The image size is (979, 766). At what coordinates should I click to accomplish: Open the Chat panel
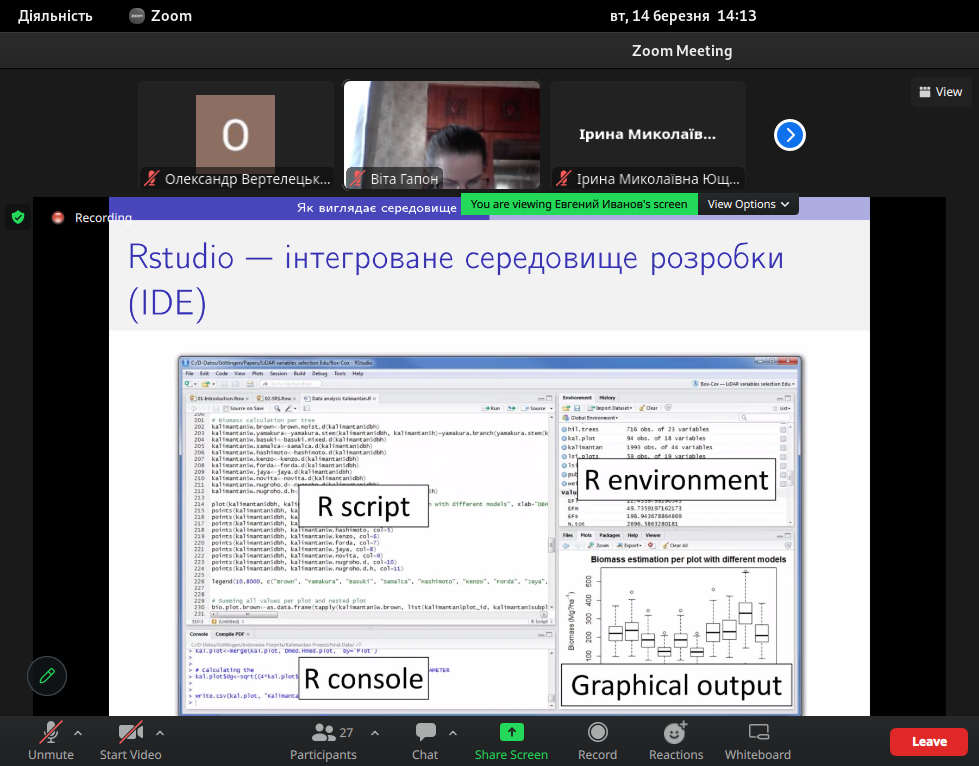tap(425, 741)
